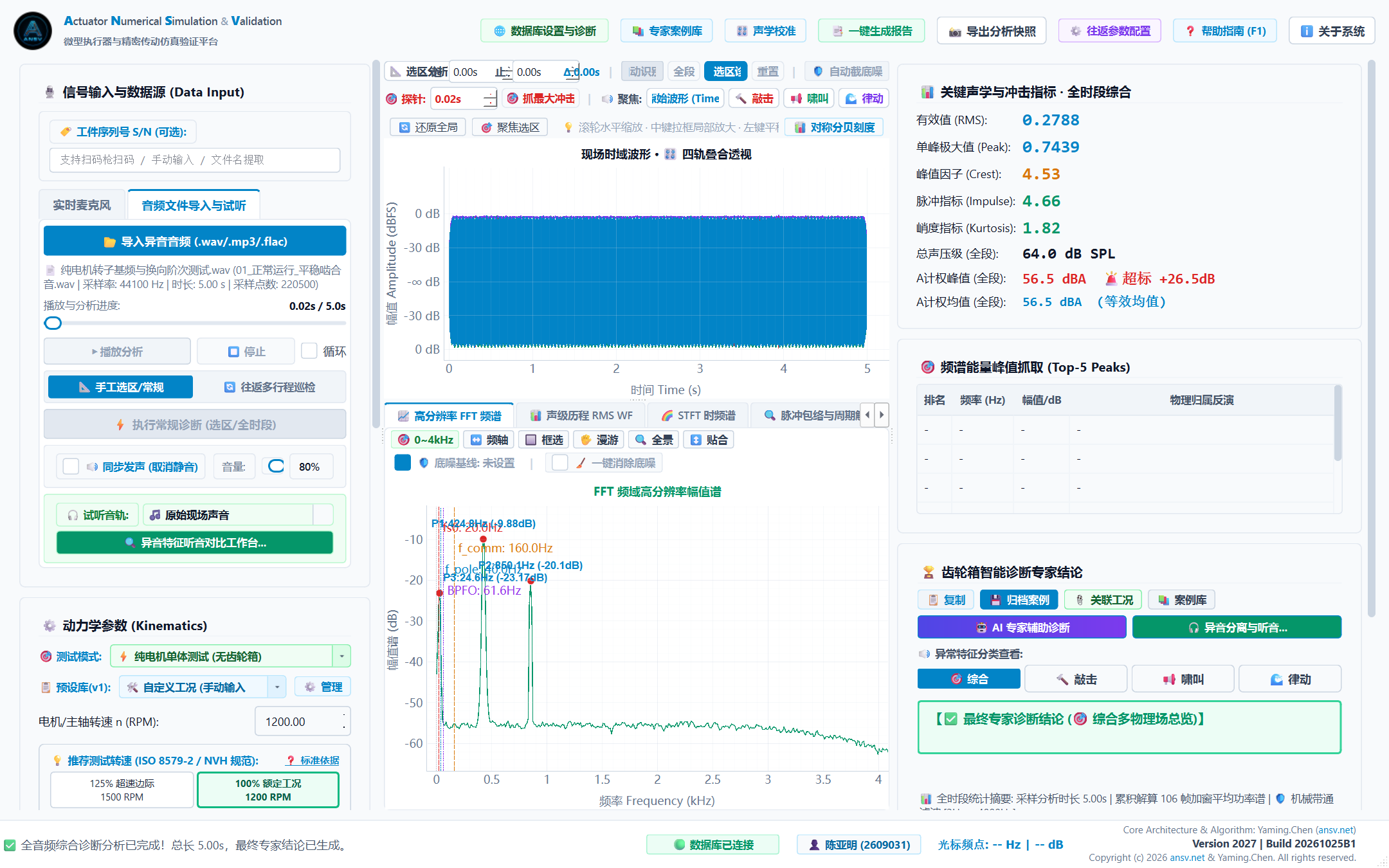Focus on 敲击 knock events
The image size is (1389, 868).
click(x=754, y=98)
